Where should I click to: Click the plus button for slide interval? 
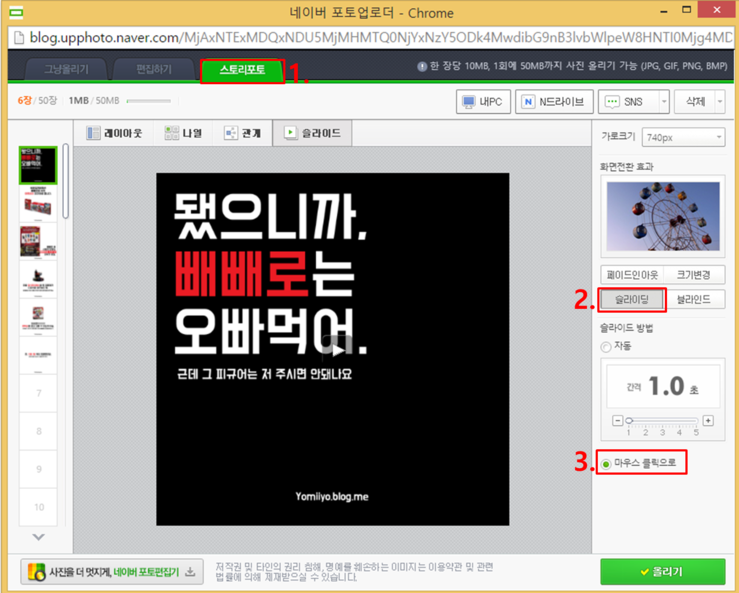pyautogui.click(x=708, y=420)
